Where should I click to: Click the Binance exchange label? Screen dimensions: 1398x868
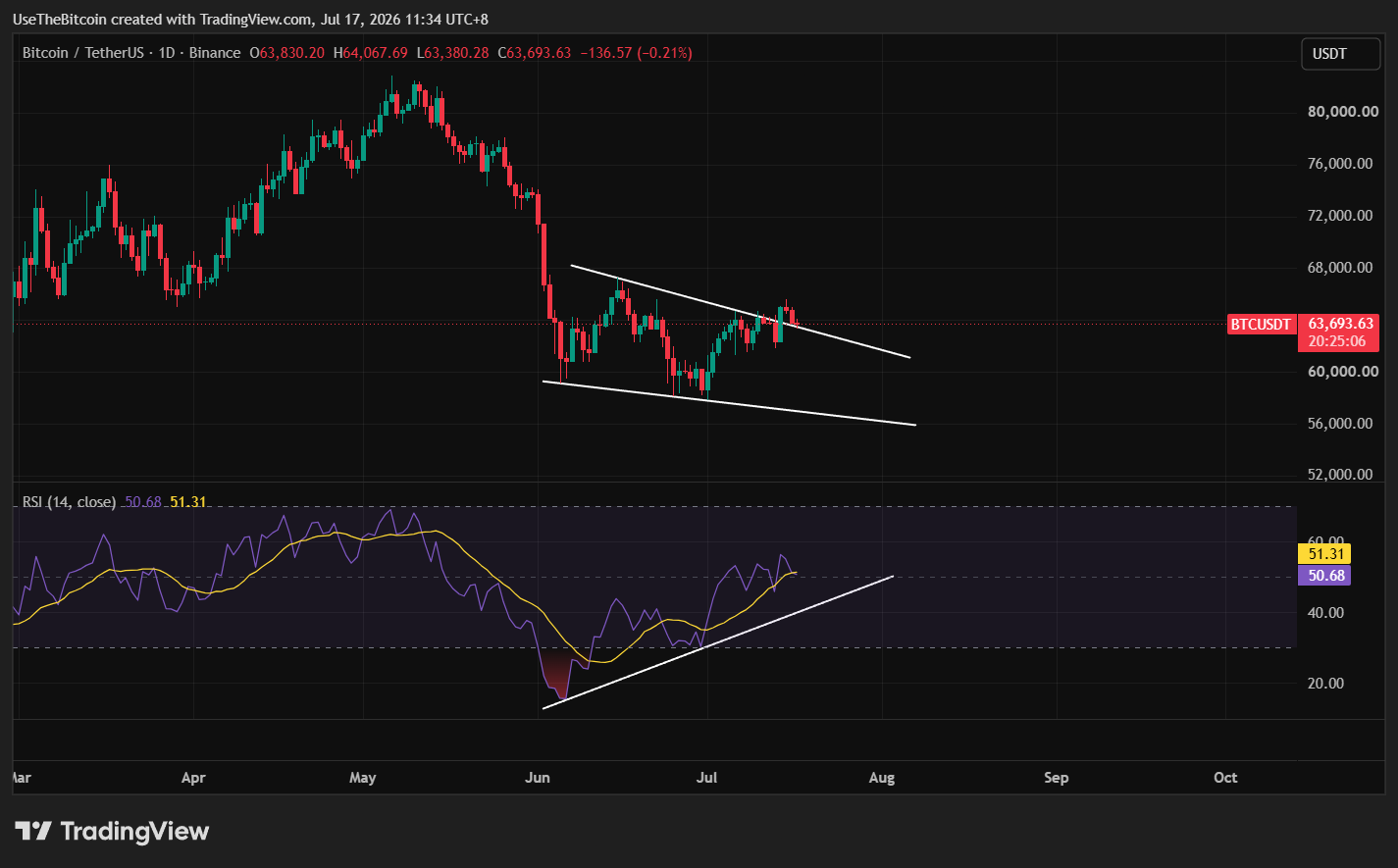[x=215, y=53]
